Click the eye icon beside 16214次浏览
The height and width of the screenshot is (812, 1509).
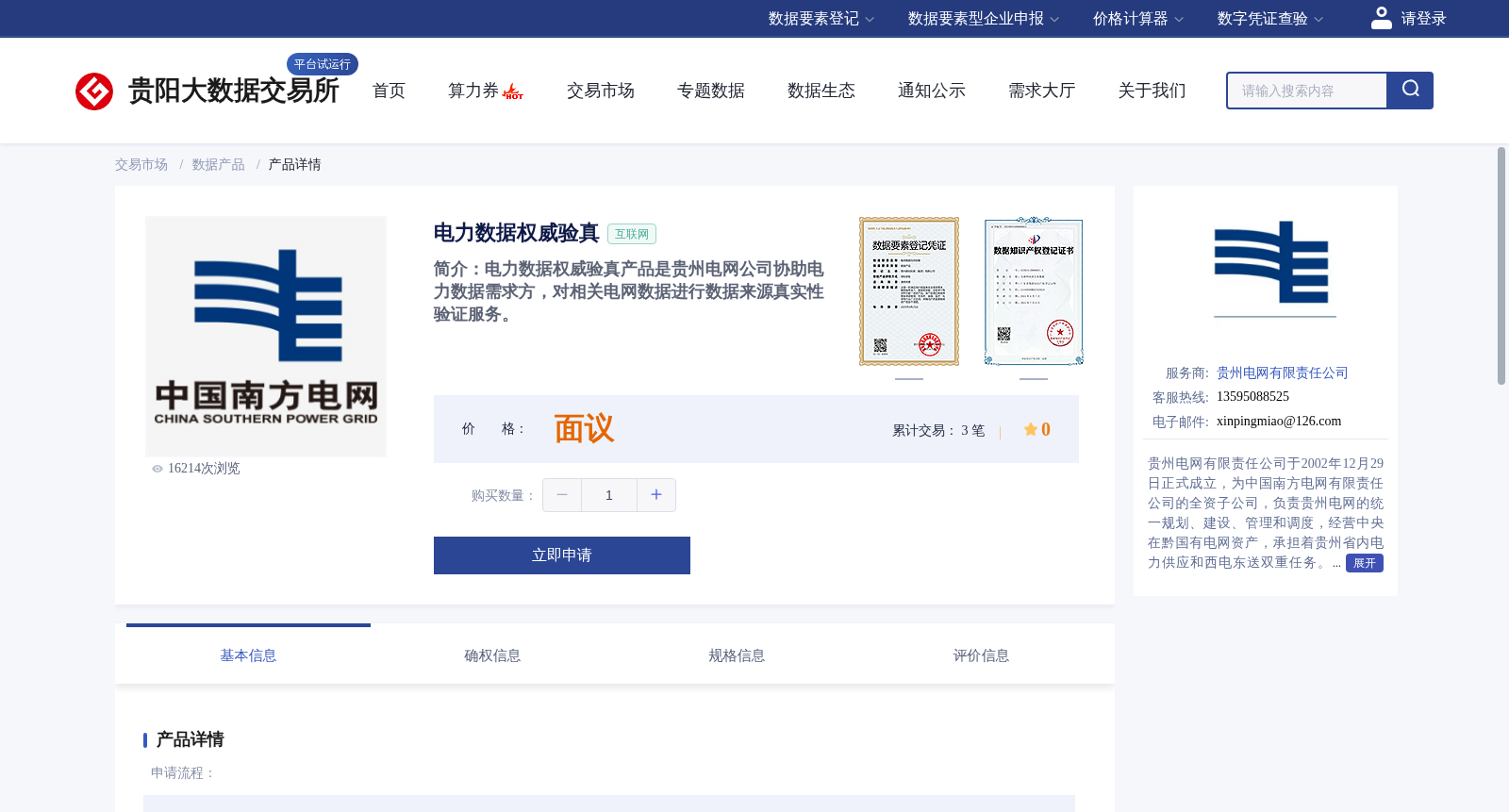158,469
